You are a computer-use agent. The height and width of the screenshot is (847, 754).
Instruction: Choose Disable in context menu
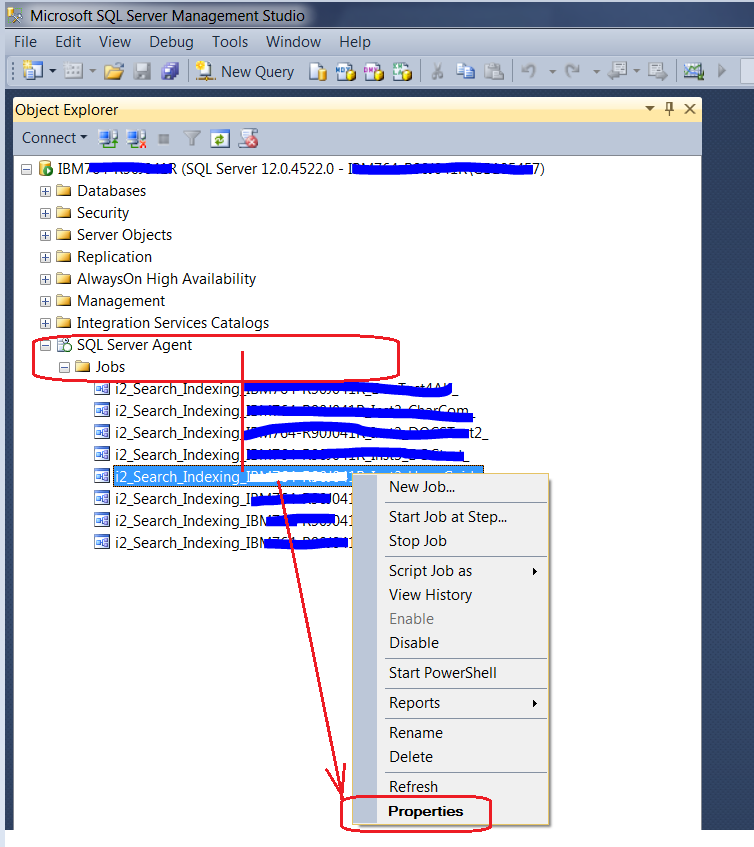414,643
